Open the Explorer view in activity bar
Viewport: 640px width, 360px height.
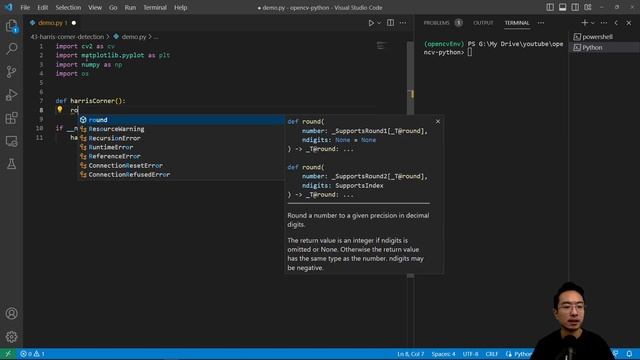[x=11, y=26]
